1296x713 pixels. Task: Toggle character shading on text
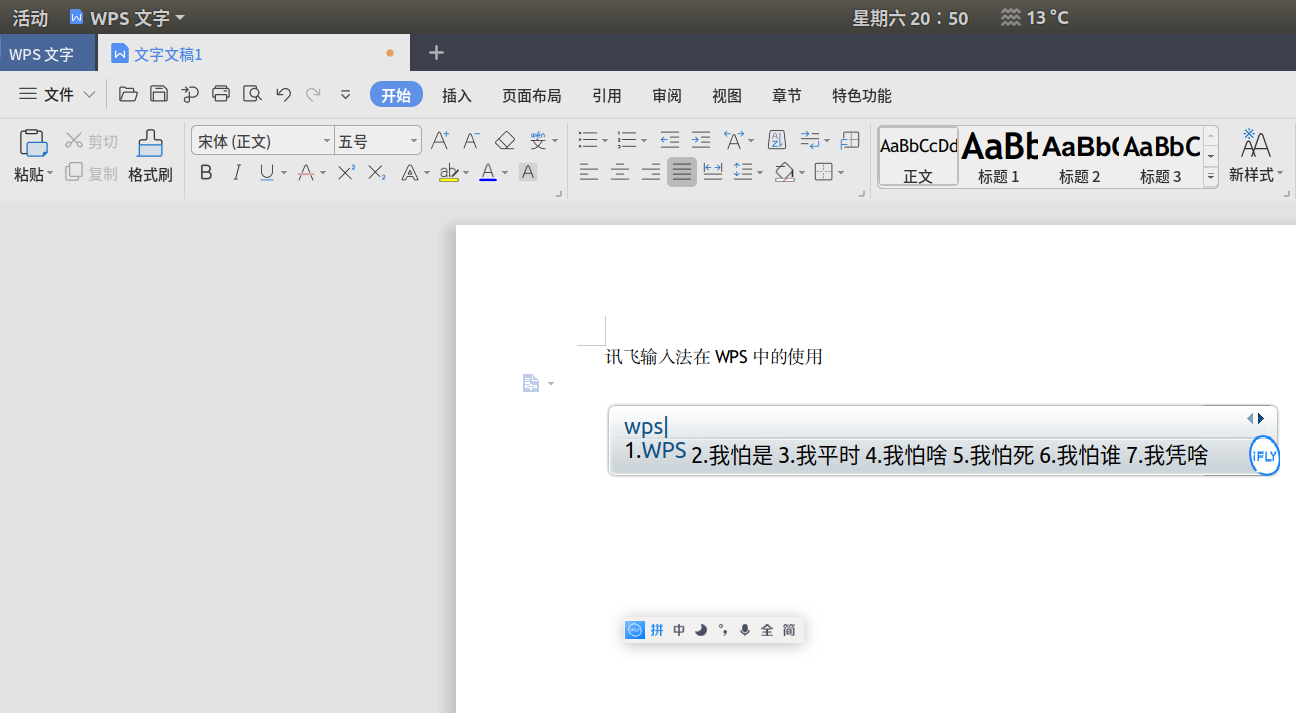point(528,172)
